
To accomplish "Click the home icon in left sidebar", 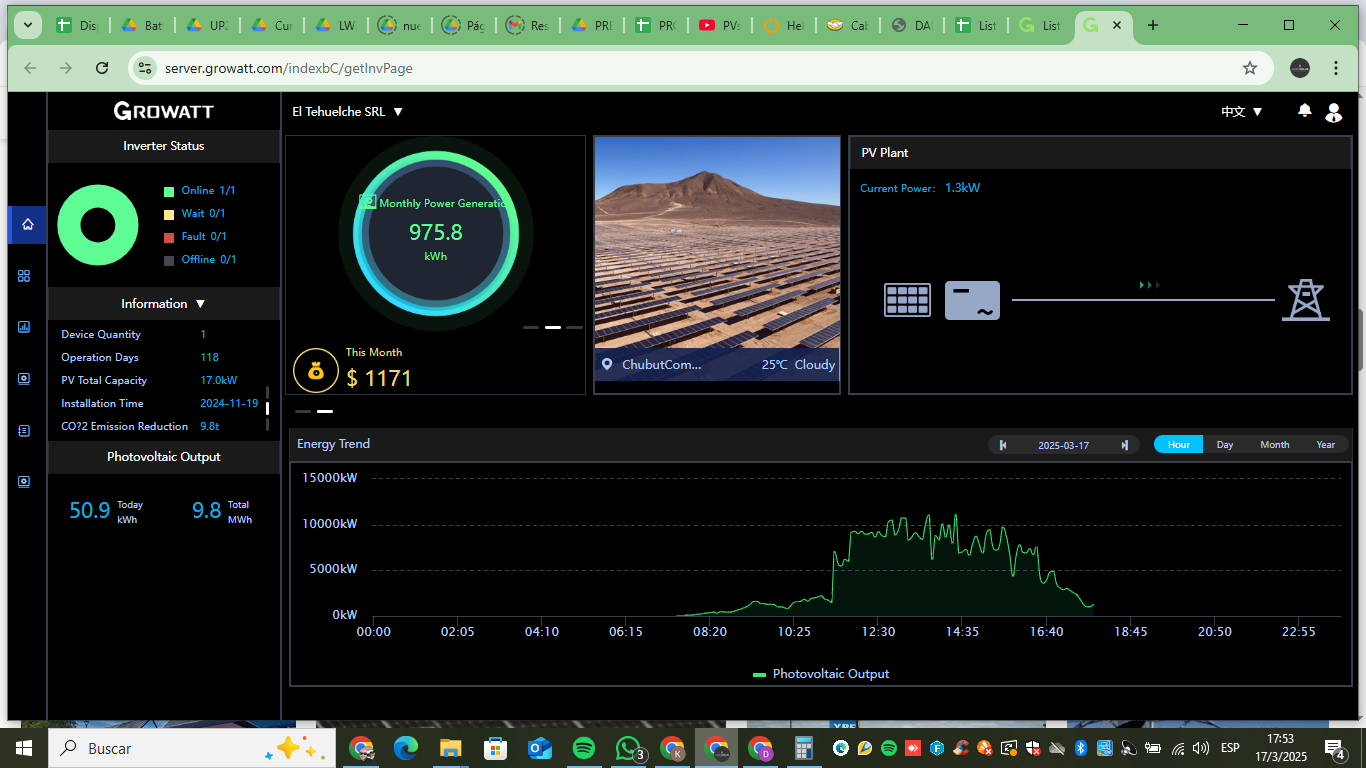I will coord(27,225).
